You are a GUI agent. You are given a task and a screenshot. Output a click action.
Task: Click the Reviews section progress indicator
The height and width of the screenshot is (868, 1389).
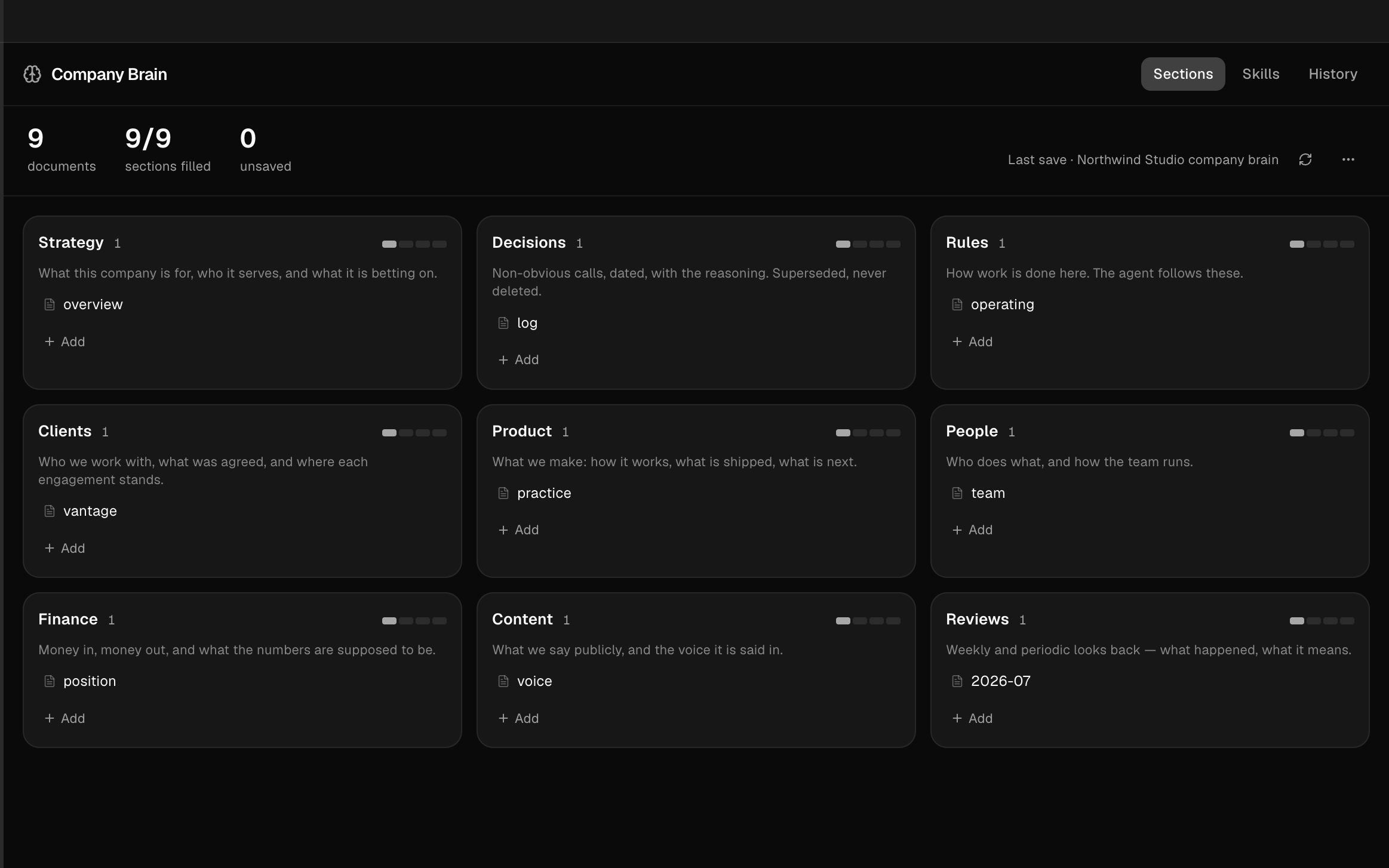point(1322,620)
